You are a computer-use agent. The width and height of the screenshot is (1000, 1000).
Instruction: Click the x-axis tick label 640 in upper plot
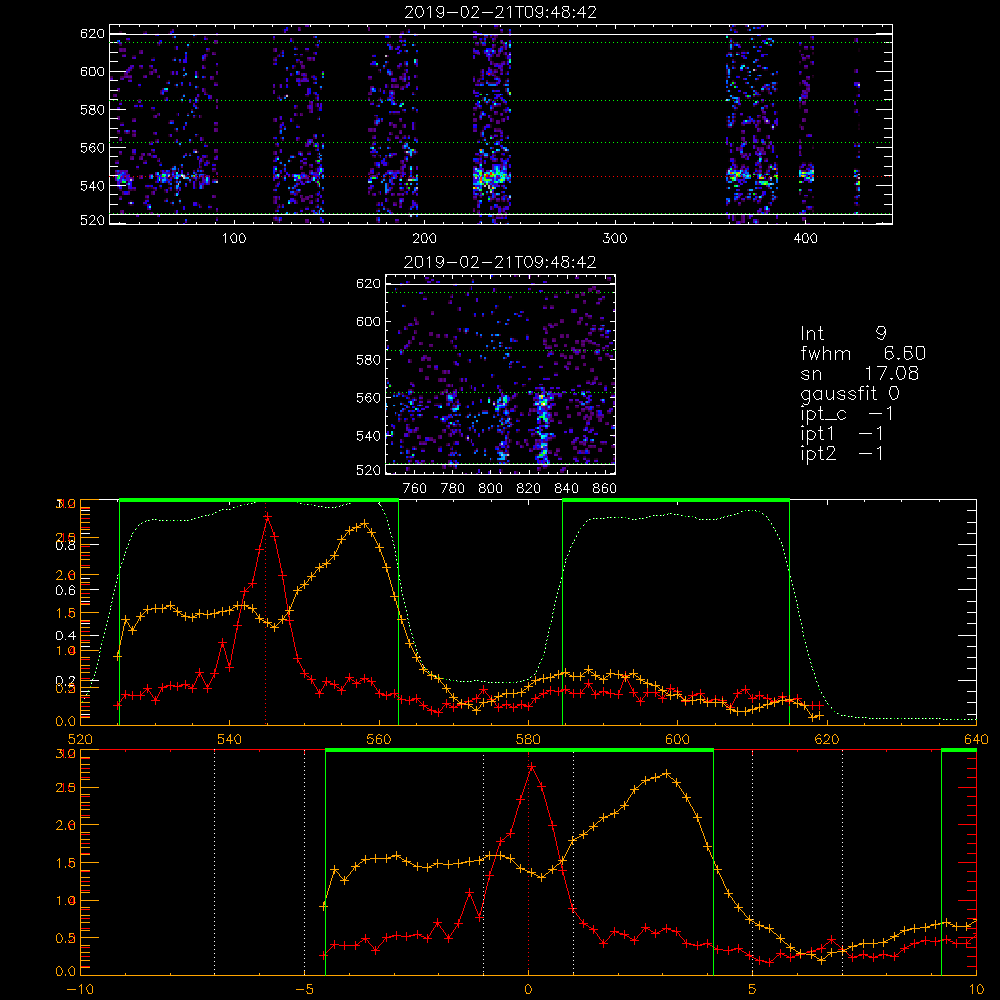click(x=976, y=739)
